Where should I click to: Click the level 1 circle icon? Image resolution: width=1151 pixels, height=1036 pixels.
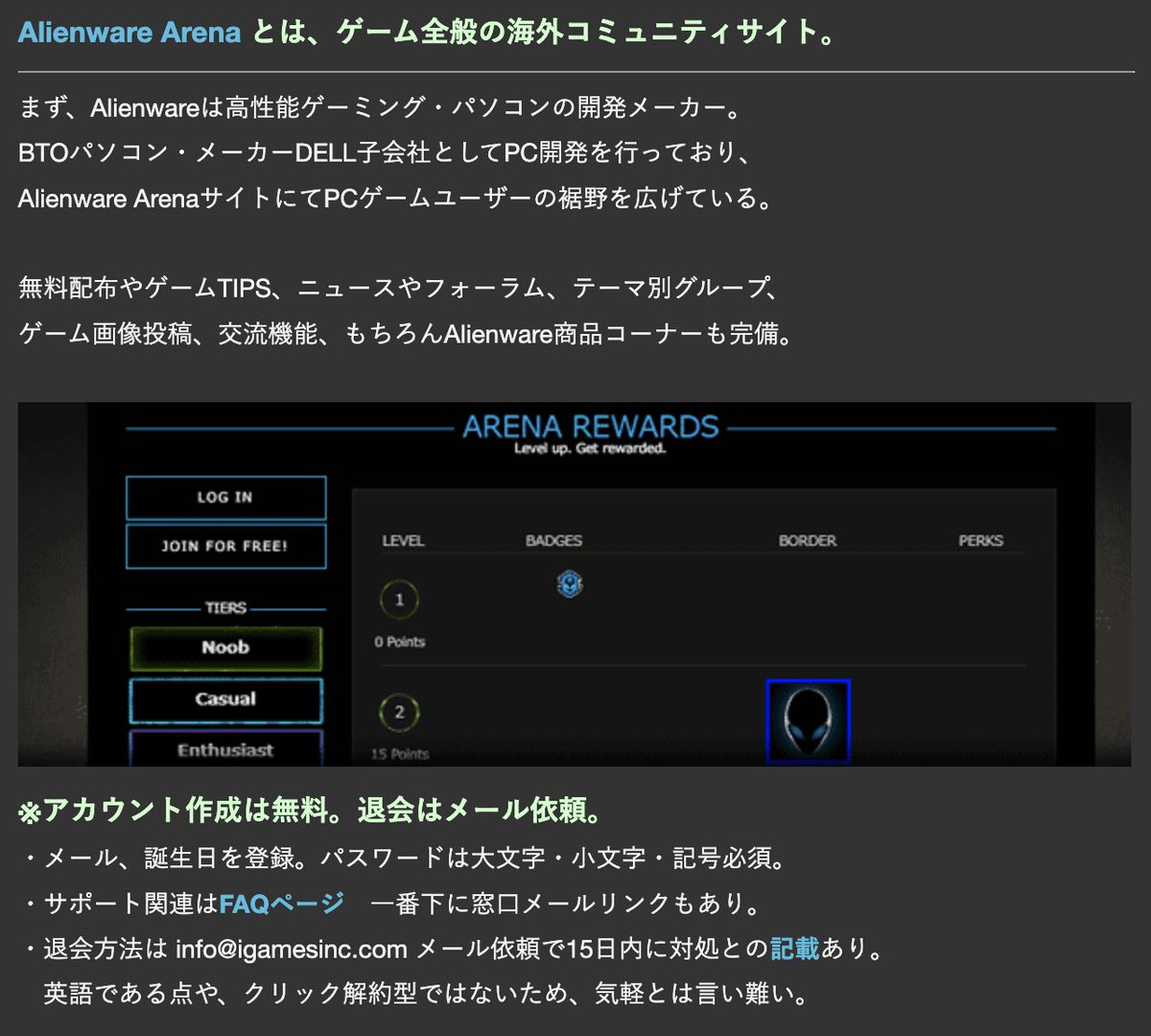pyautogui.click(x=399, y=600)
